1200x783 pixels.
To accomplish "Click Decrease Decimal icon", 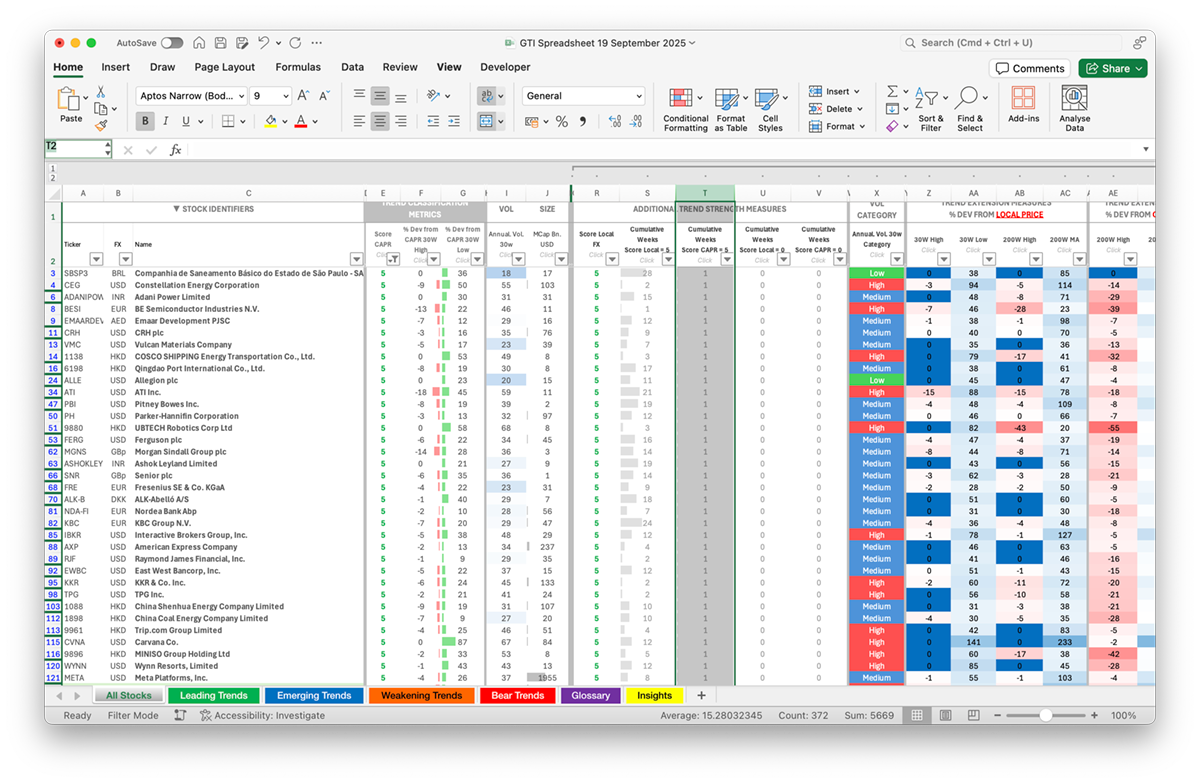I will coord(637,122).
